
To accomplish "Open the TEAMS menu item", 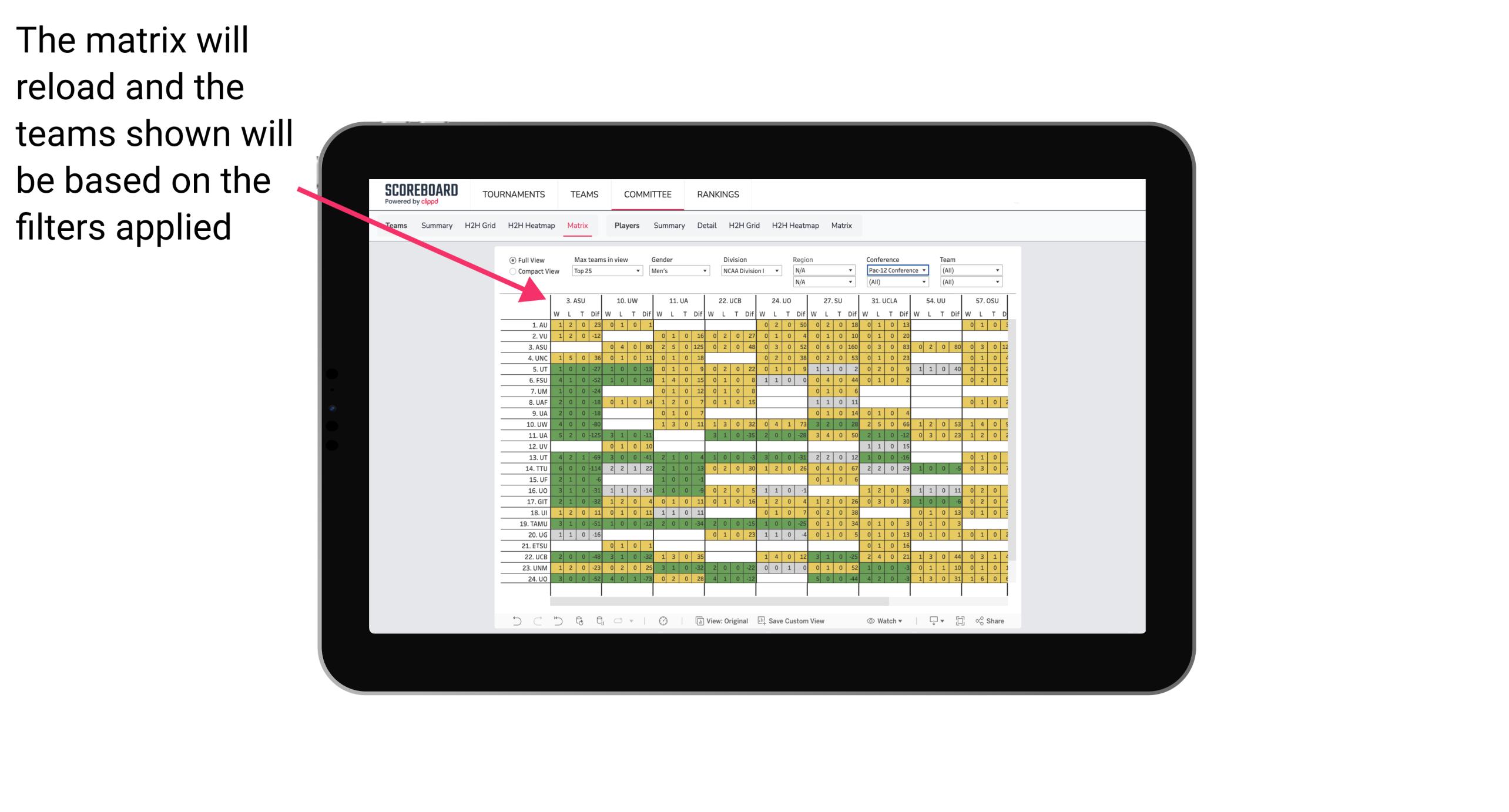I will 582,194.
